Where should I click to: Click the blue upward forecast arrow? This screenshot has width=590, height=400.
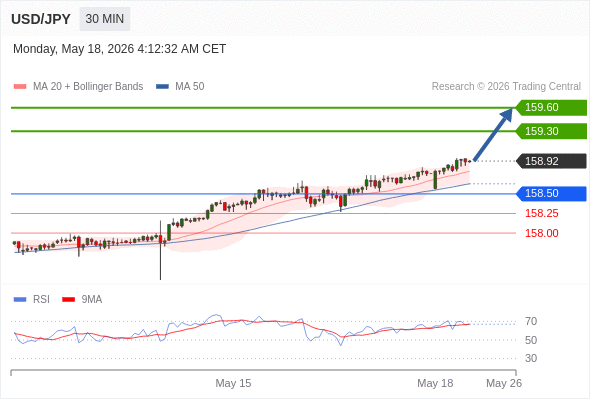pyautogui.click(x=493, y=134)
